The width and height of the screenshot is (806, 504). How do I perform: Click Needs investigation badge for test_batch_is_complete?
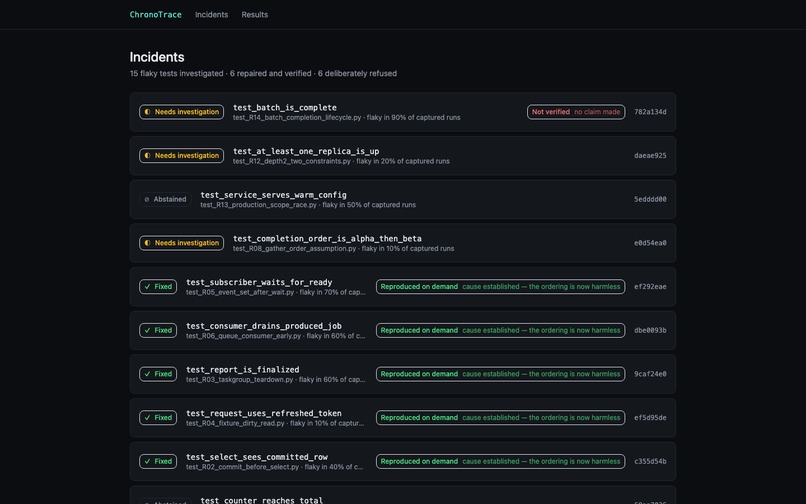click(x=181, y=112)
